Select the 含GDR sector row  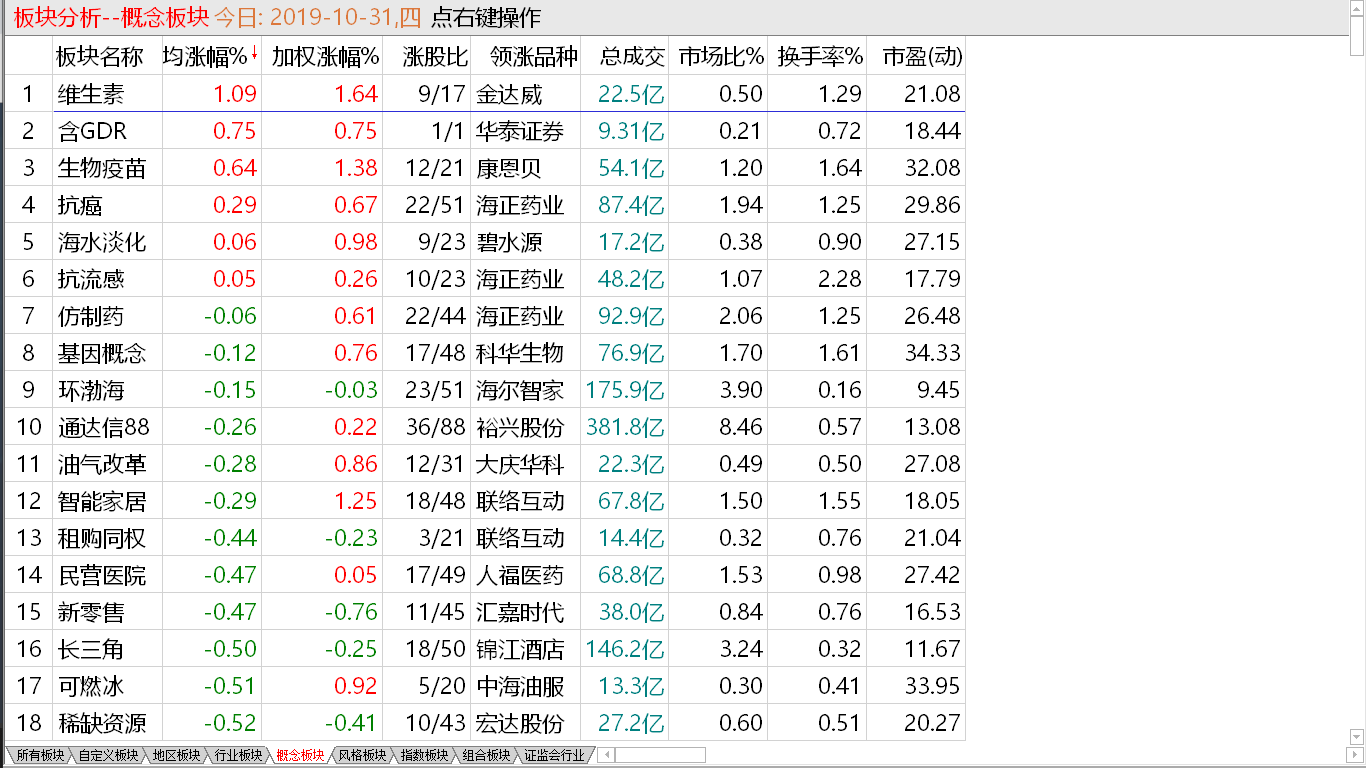coord(485,131)
